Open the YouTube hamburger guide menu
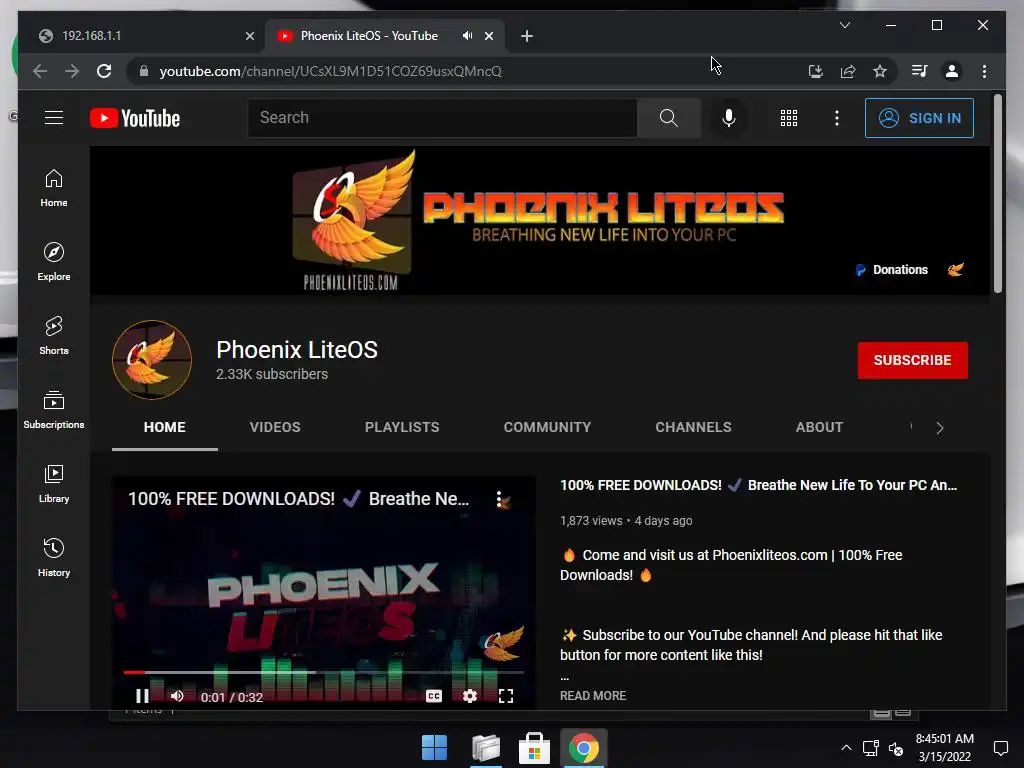 pyautogui.click(x=54, y=118)
